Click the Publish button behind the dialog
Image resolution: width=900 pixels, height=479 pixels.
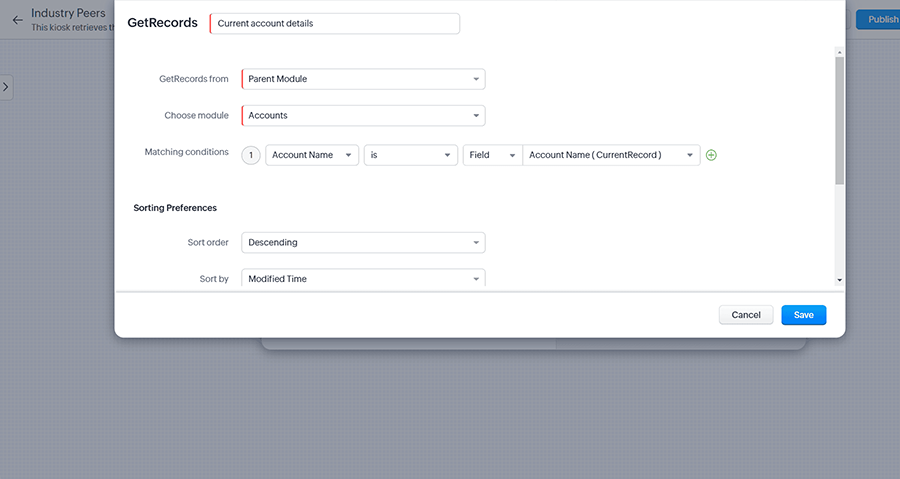pyautogui.click(x=878, y=20)
